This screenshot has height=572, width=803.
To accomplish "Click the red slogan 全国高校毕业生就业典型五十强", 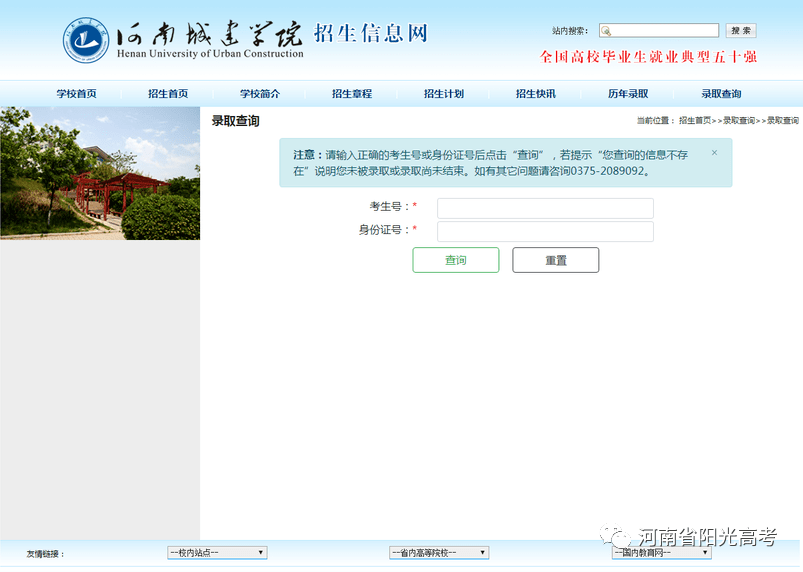I will click(648, 57).
